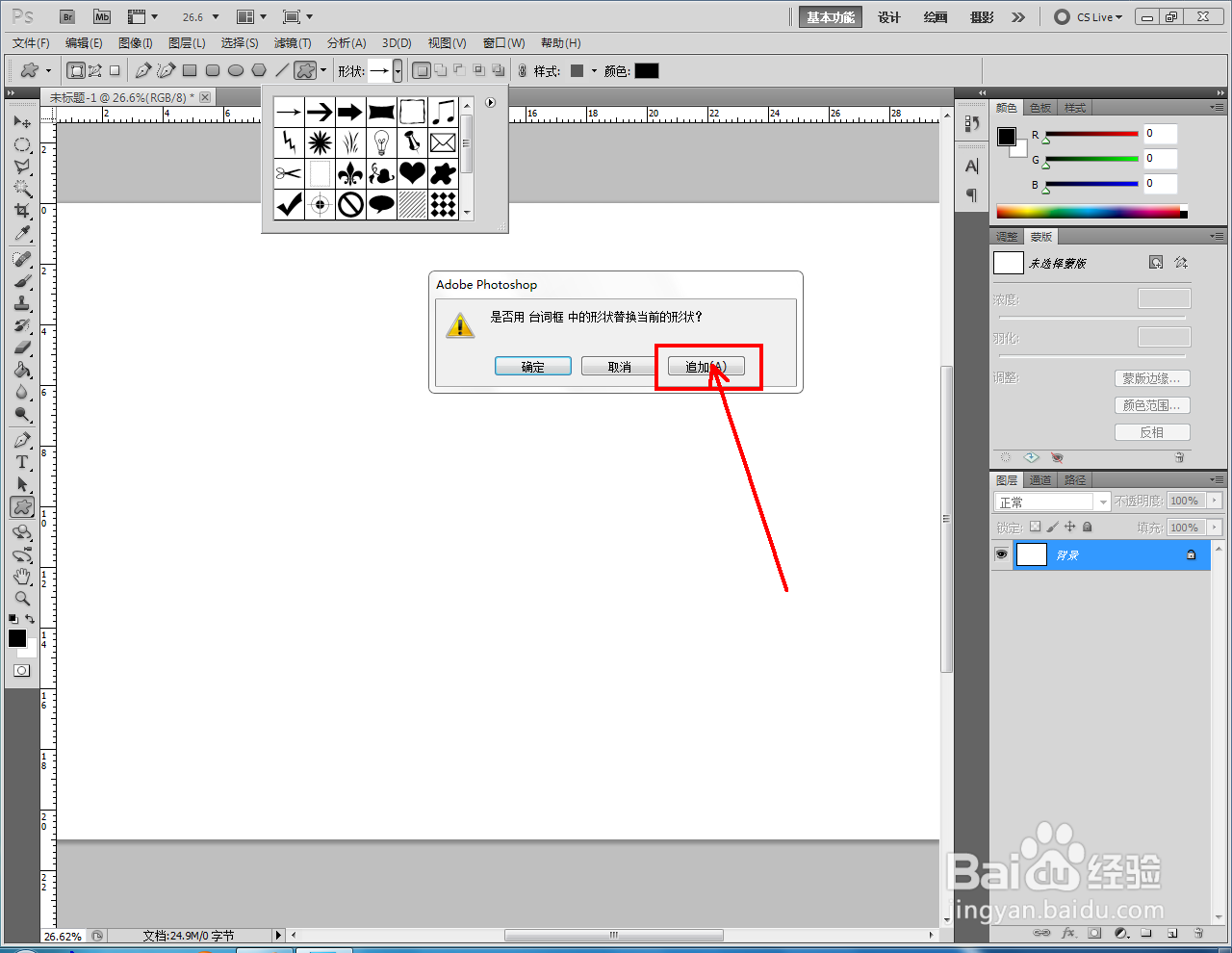Select the Hand tool
This screenshot has width=1232, height=953.
(x=22, y=577)
